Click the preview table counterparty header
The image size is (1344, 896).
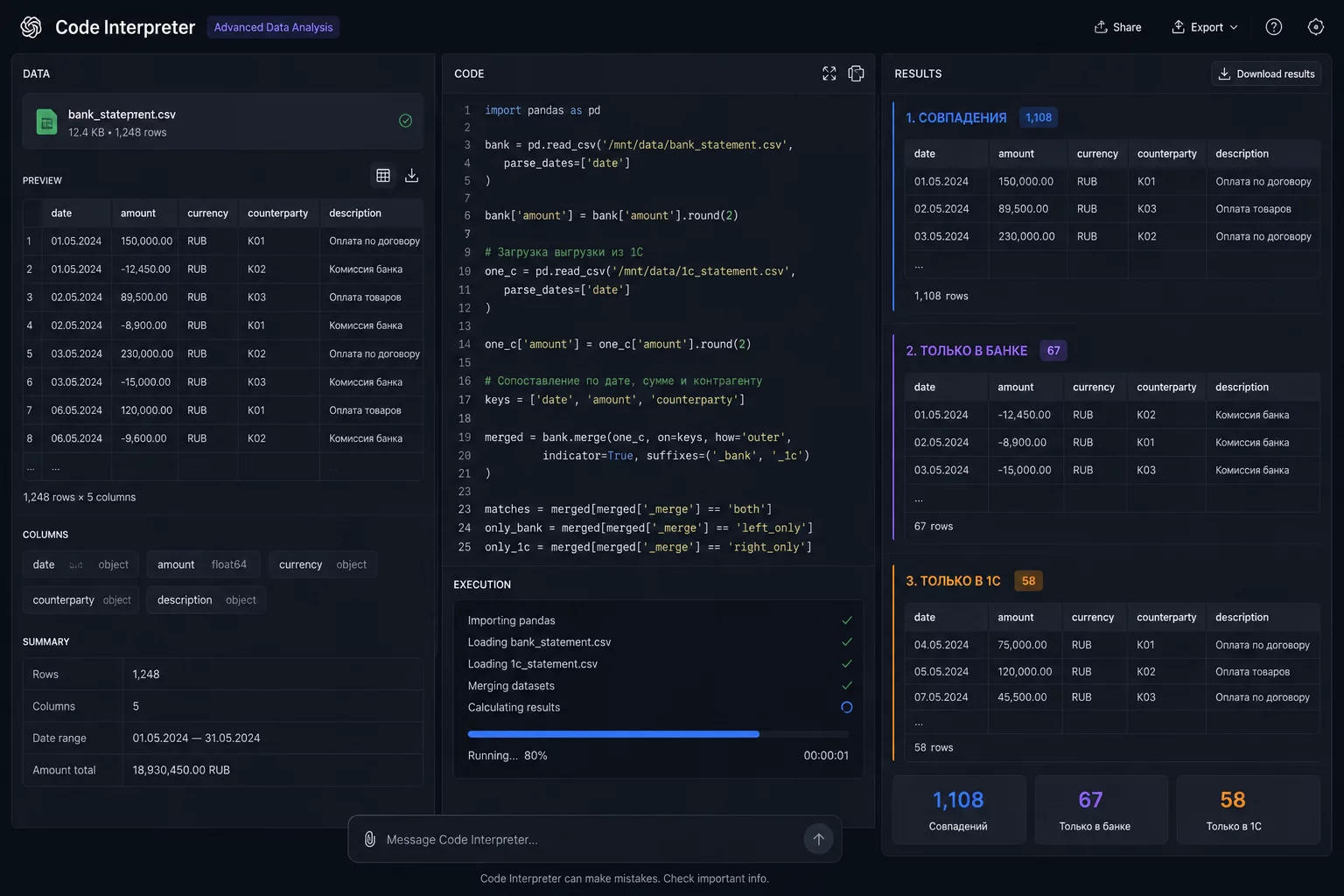[277, 213]
